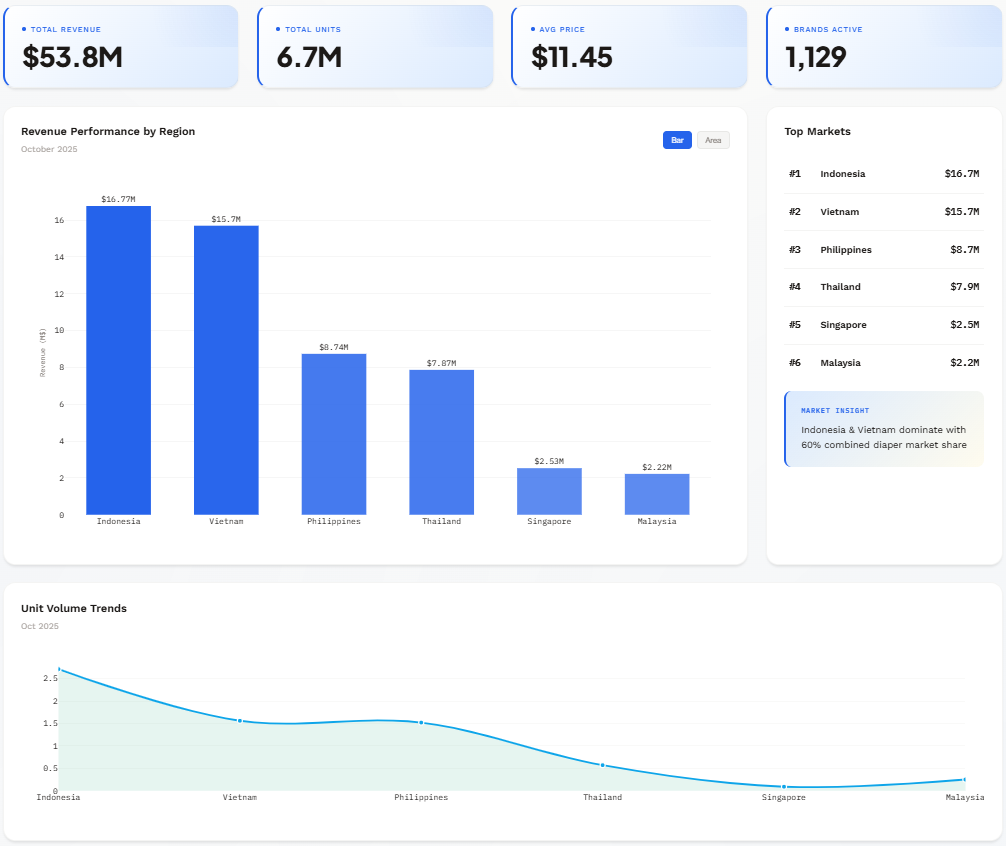Viewport: 1006px width, 846px height.
Task: Click the Vietnam revenue bar
Action: pyautogui.click(x=226, y=370)
